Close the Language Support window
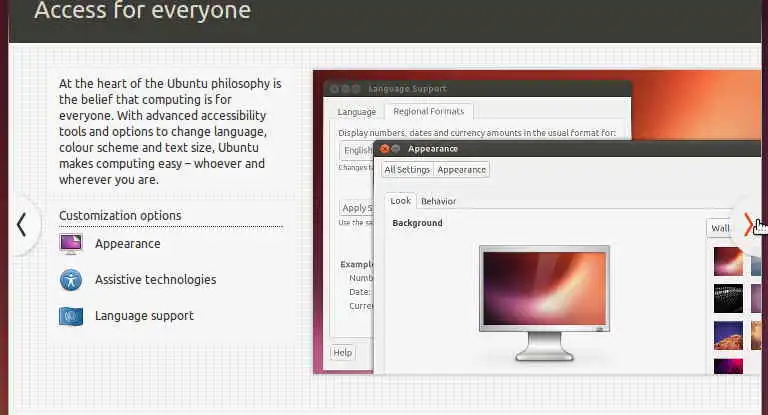The width and height of the screenshot is (768, 415). [334, 89]
